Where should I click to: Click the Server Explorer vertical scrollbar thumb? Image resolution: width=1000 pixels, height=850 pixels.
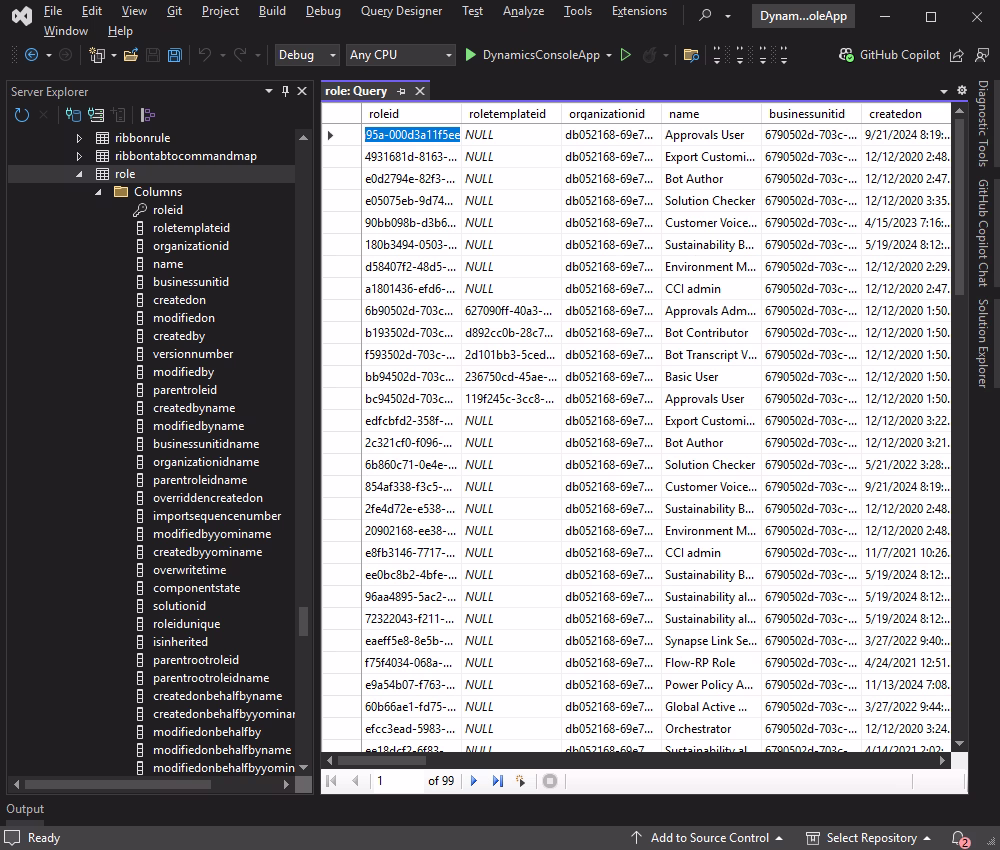304,621
